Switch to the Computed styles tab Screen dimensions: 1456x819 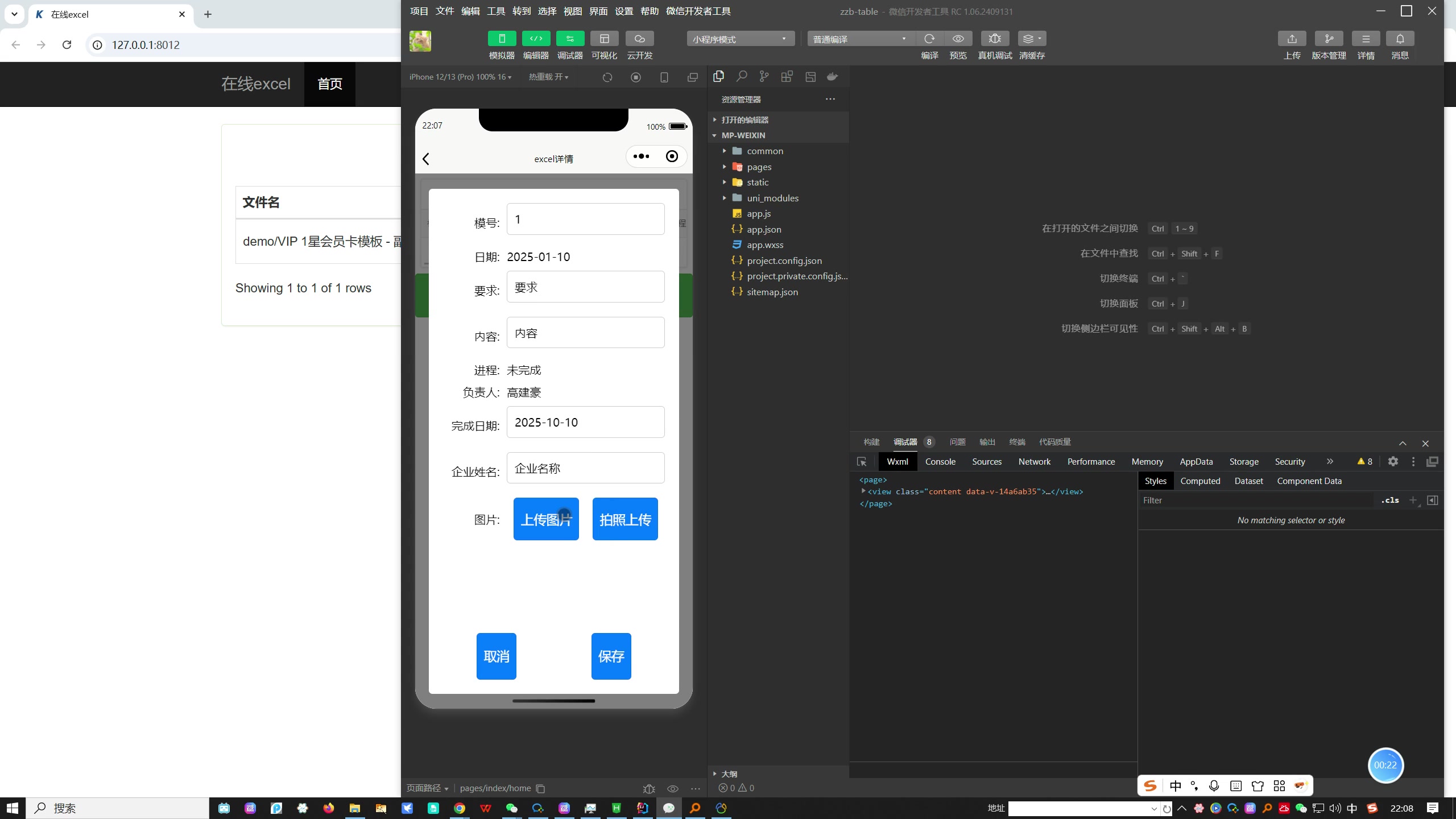[1200, 481]
